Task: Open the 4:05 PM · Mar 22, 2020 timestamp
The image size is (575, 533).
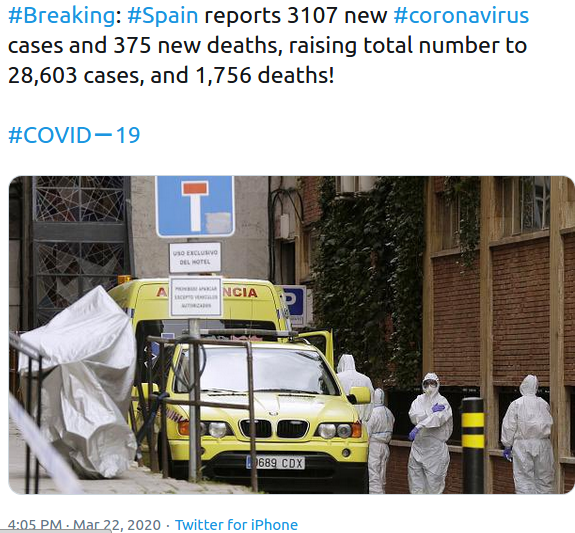Action: click(x=84, y=525)
